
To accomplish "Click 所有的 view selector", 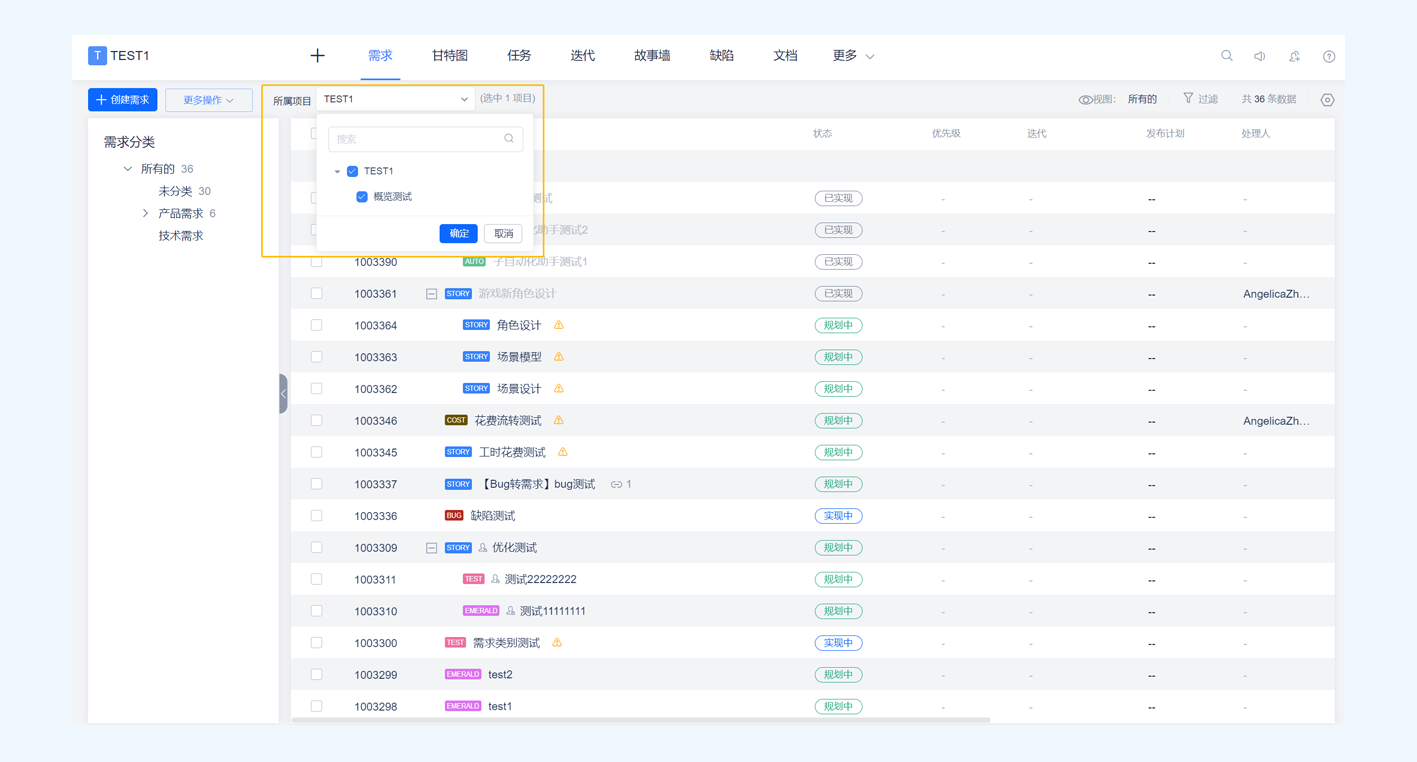I will pos(1142,99).
